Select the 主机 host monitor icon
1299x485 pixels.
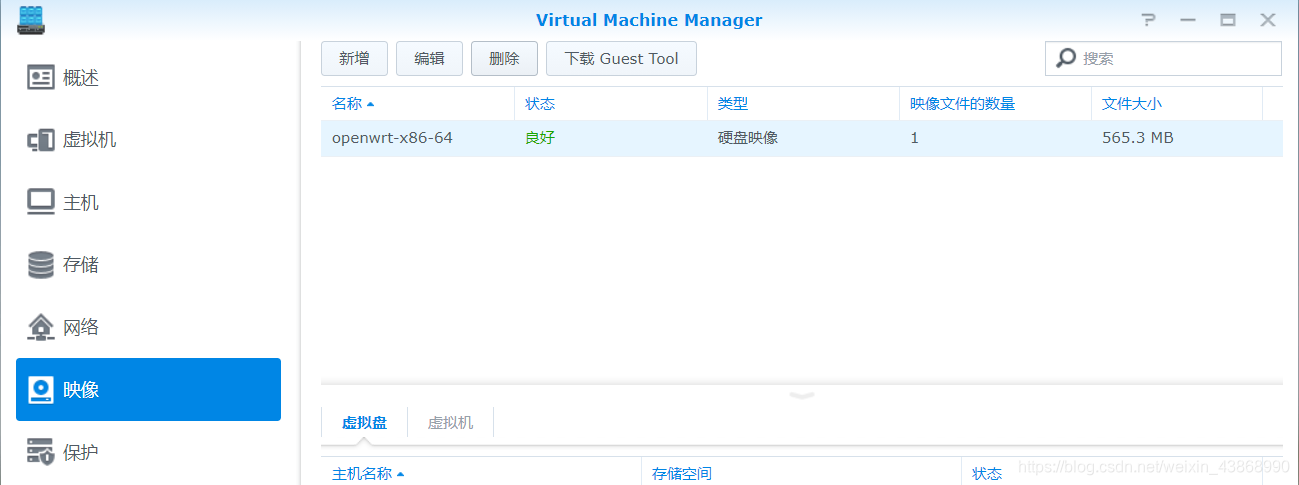(41, 202)
